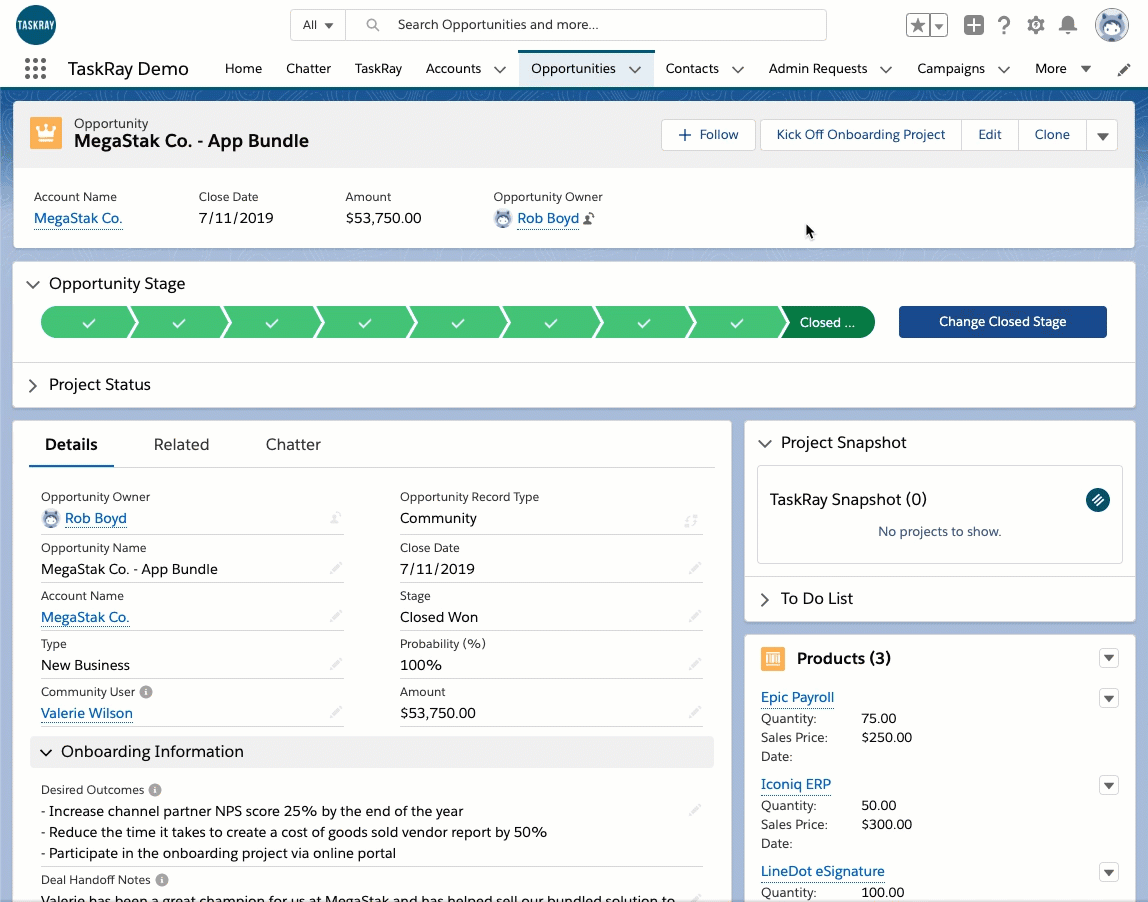Open the MegaStak Co. account link

point(78,218)
